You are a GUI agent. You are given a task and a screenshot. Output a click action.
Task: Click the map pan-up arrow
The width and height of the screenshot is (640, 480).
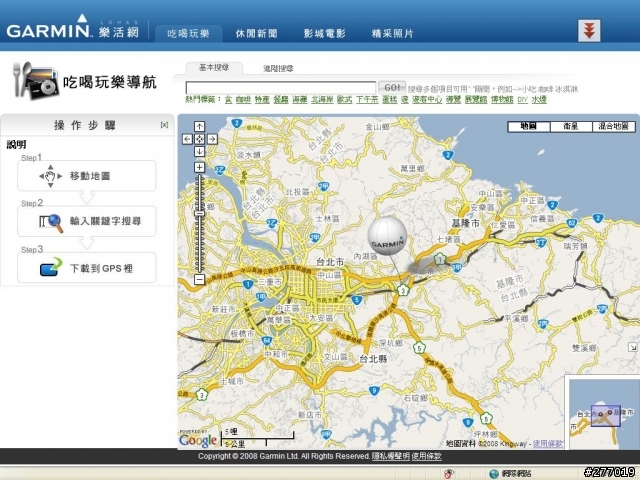point(199,126)
